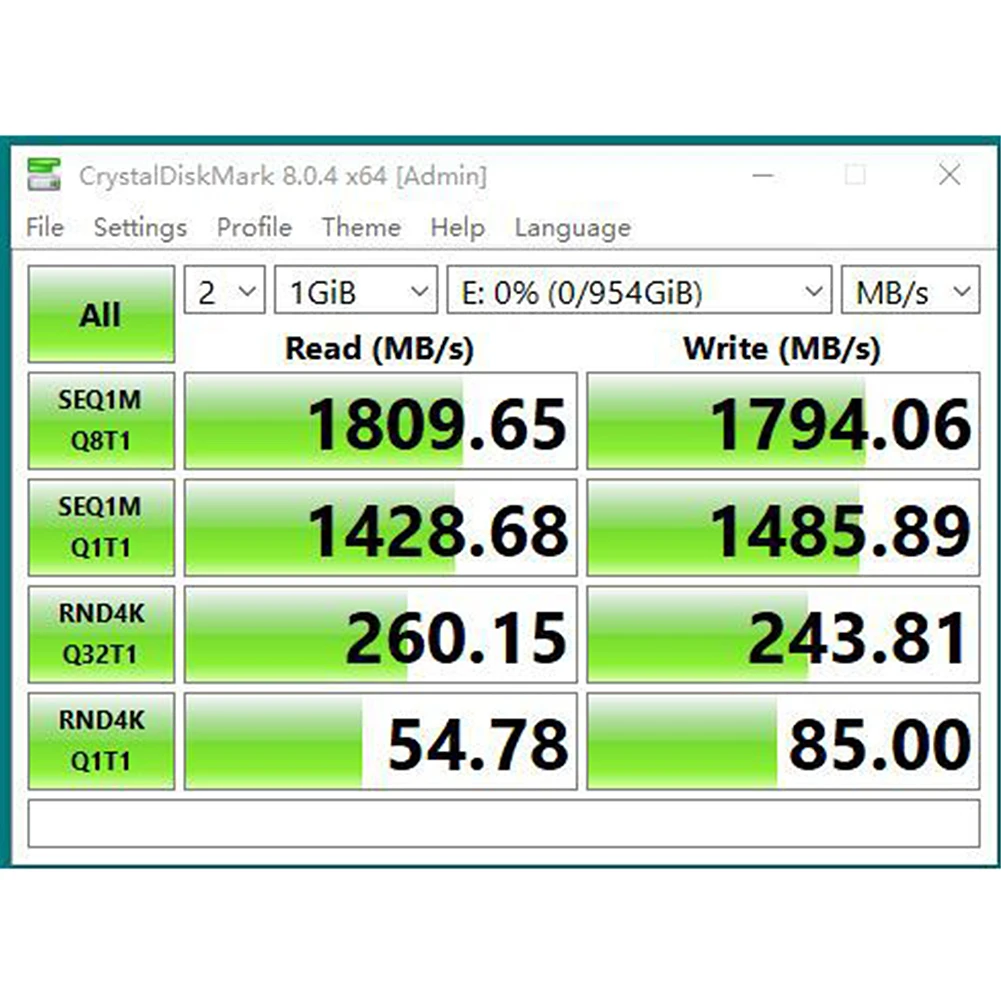Viewport: 1001px width, 1001px height.
Task: Click the 54.78 RND4K Q1T1 read result
Action: point(380,741)
